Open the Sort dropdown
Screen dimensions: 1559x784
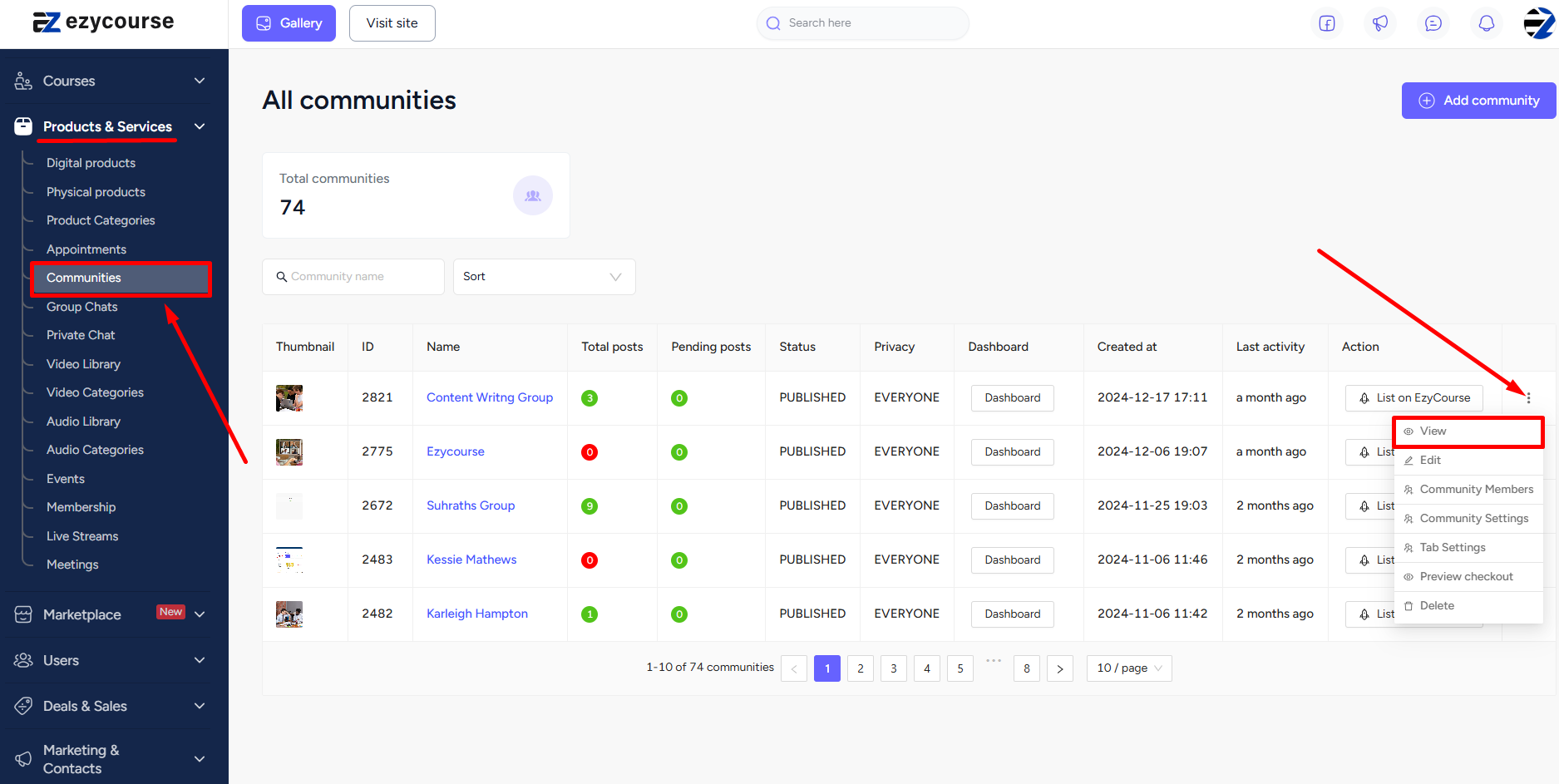[545, 277]
